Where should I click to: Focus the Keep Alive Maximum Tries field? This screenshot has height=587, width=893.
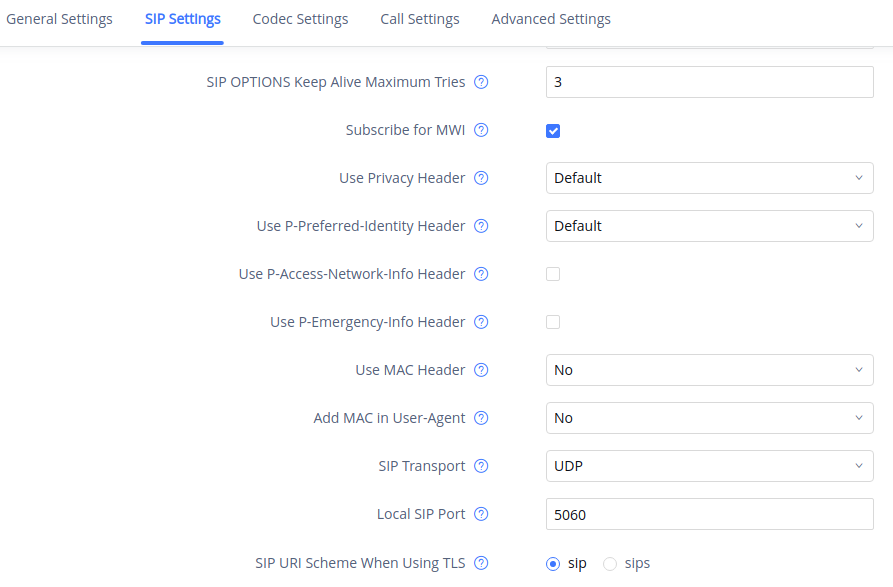tap(709, 82)
